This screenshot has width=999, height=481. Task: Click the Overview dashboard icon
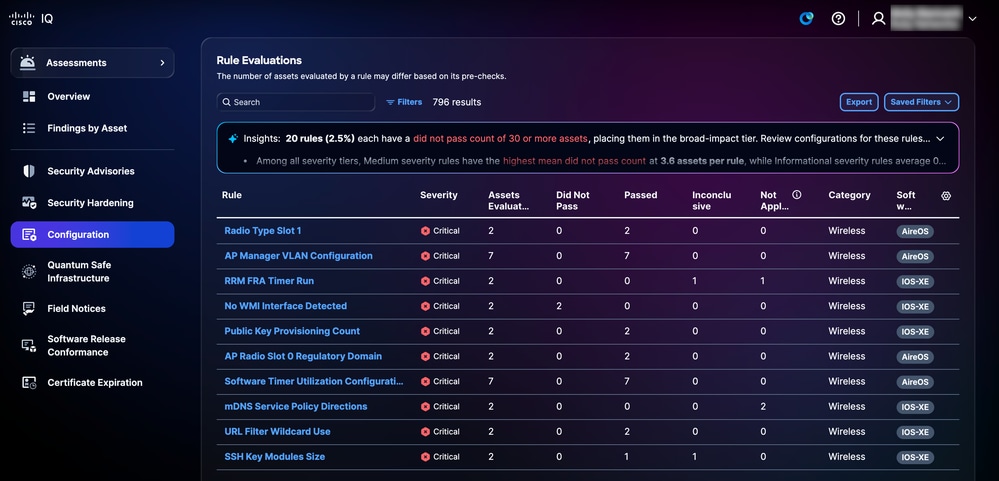pos(29,96)
